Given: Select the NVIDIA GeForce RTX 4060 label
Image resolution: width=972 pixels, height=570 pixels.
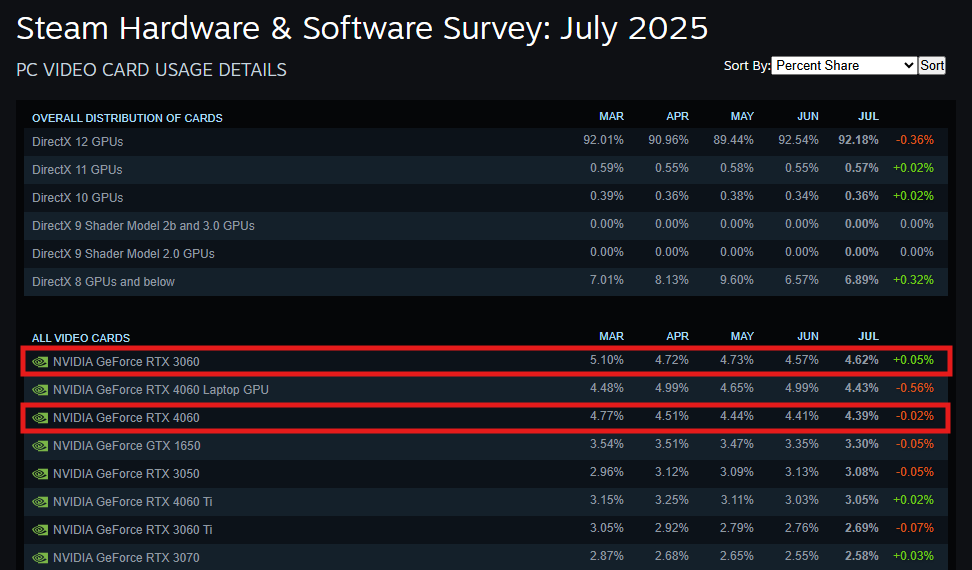Looking at the screenshot, I should pos(126,418).
